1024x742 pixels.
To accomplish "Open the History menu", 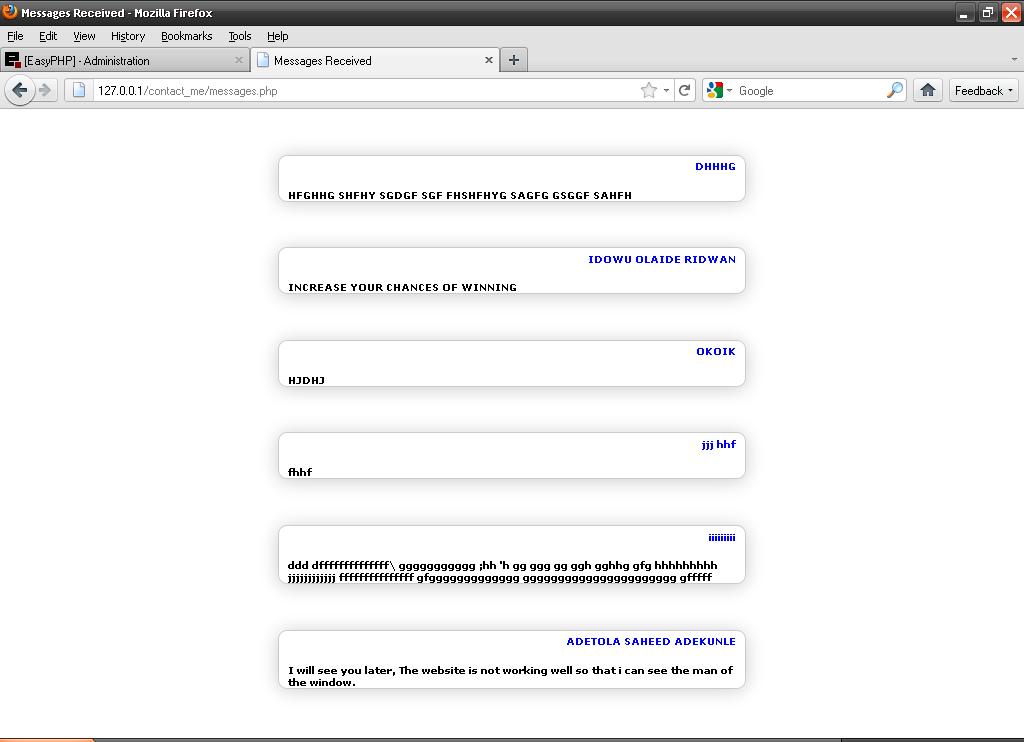I will (x=128, y=36).
